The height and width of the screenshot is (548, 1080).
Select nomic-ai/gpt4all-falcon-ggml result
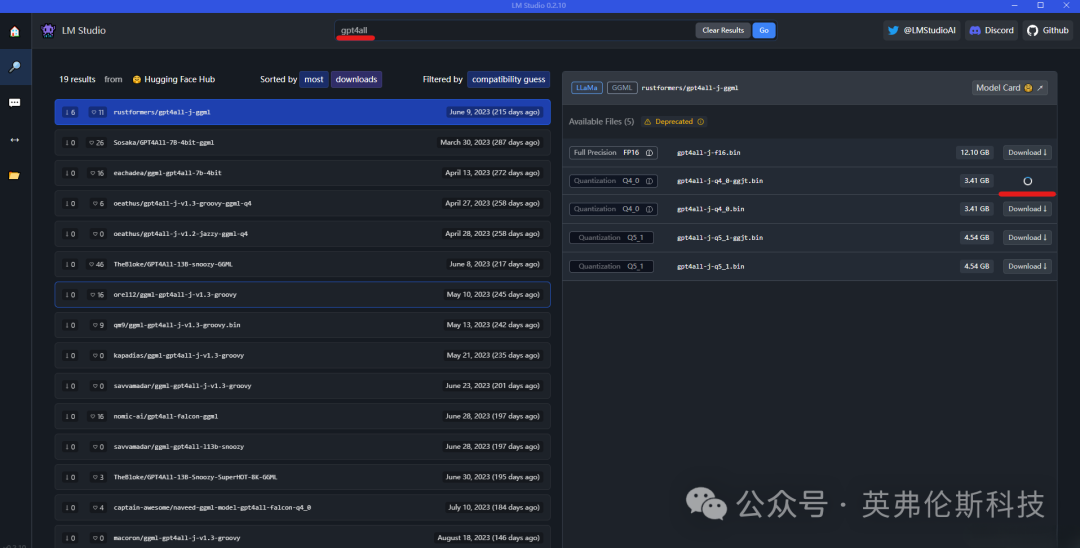[x=302, y=416]
